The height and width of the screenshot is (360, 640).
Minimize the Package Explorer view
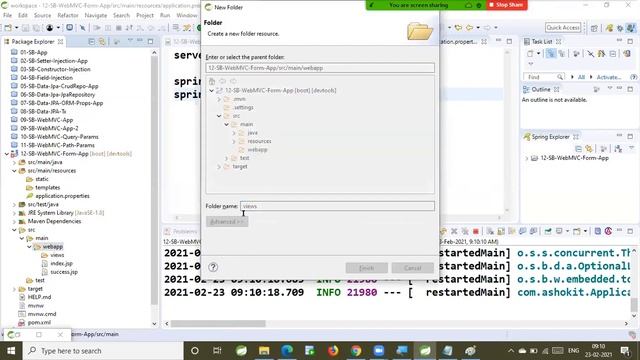coord(140,42)
